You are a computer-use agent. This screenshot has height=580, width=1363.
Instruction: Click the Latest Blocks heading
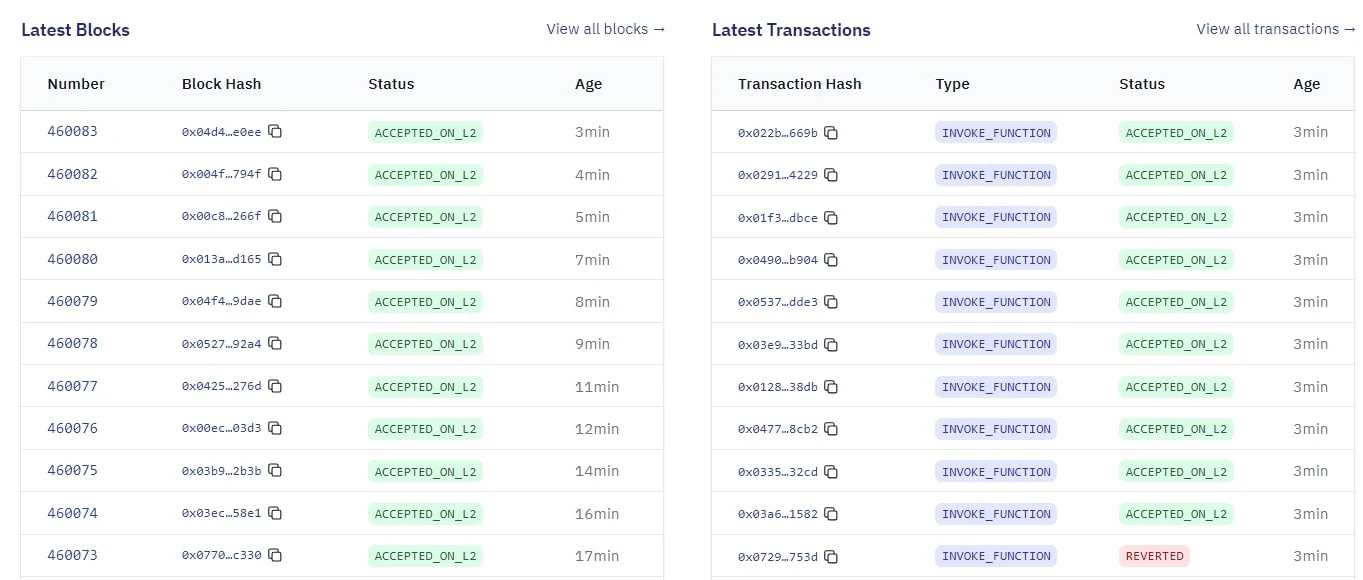coord(76,30)
